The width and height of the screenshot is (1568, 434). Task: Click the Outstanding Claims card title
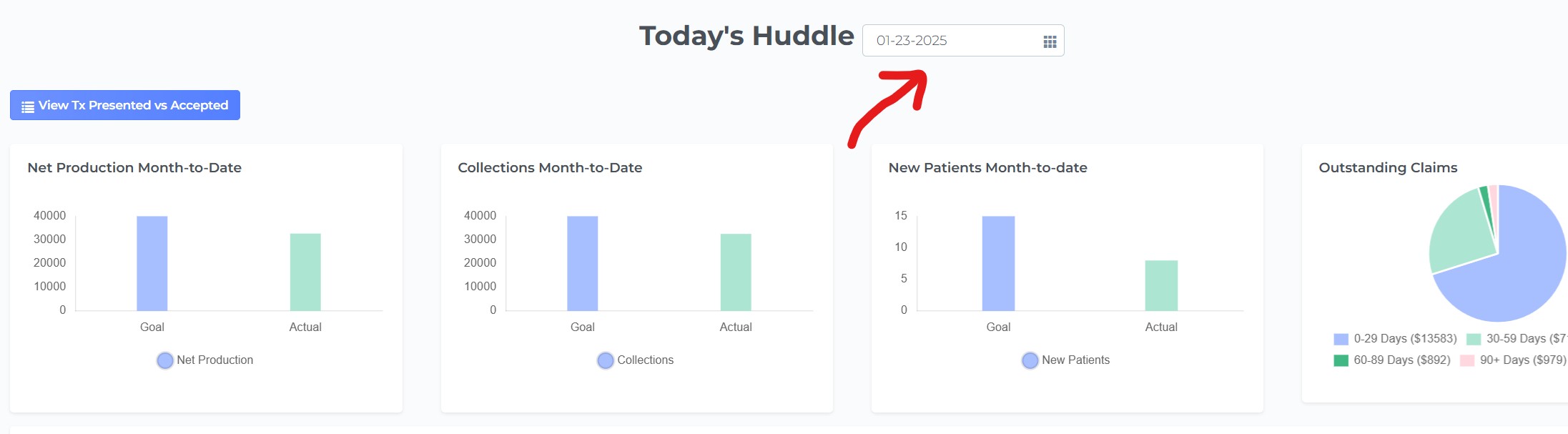click(1388, 167)
